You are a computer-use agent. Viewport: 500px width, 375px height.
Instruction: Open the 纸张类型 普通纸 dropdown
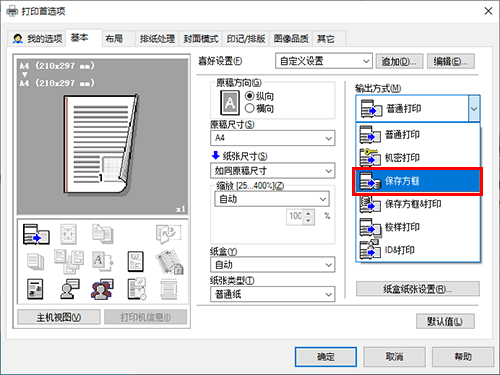point(272,294)
